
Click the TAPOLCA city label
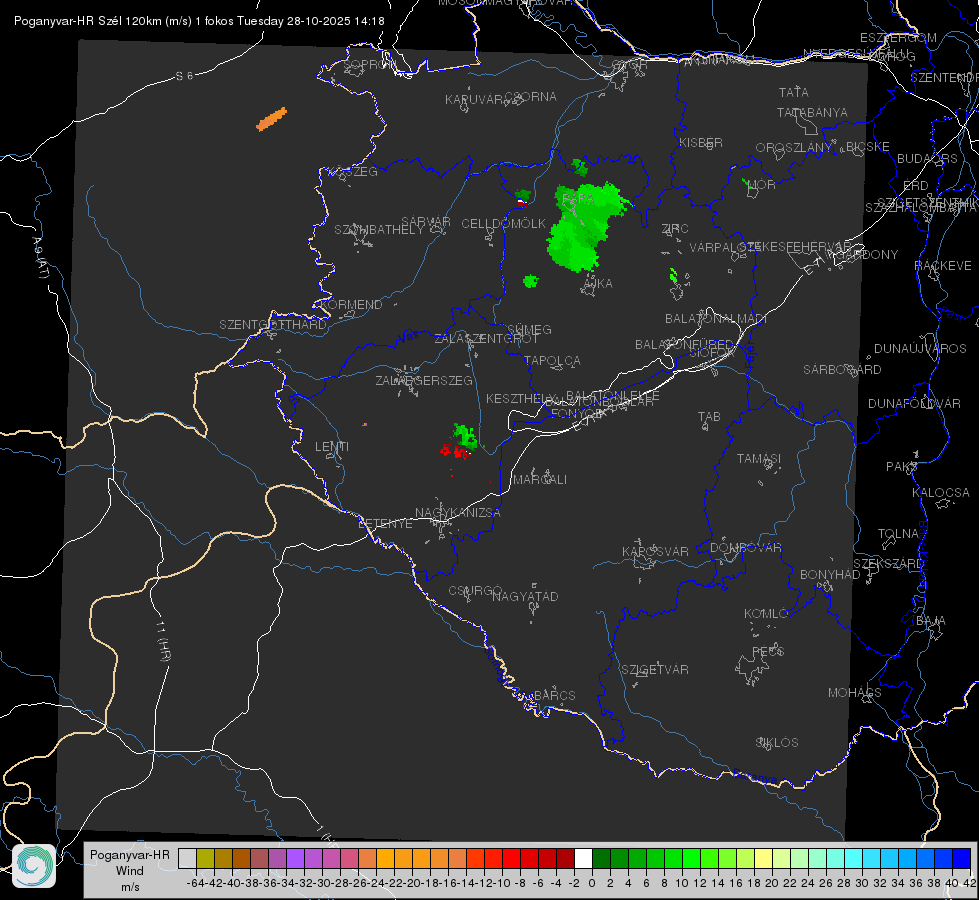[x=553, y=360]
